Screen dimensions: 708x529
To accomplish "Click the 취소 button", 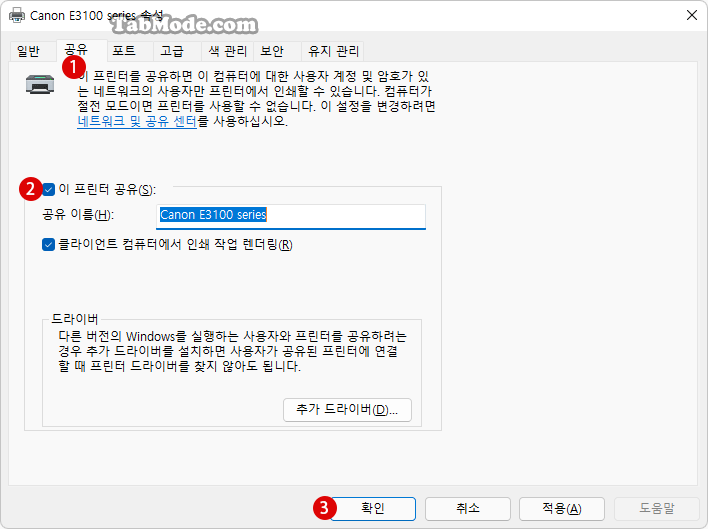I will (x=468, y=509).
